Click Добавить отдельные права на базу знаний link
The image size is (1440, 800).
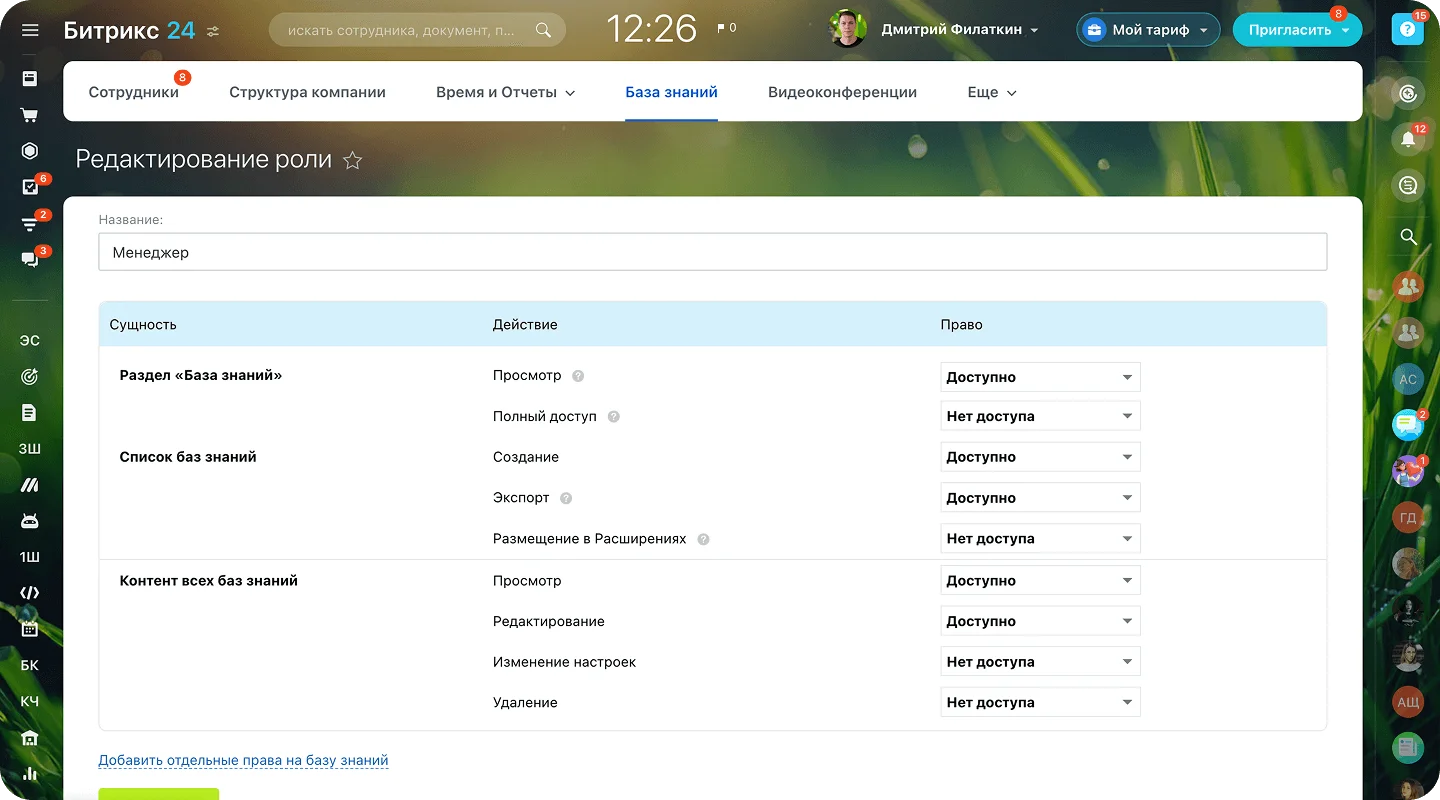pos(243,761)
